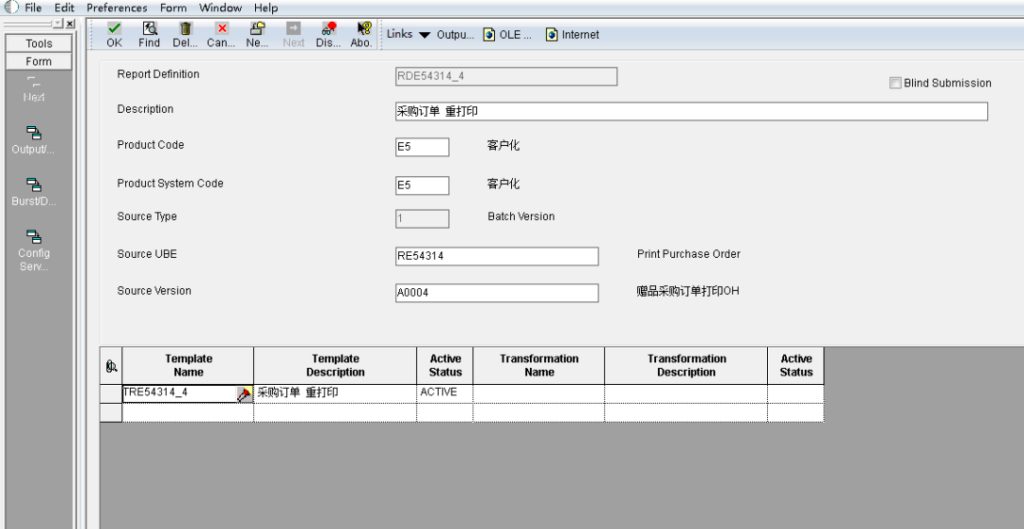Image resolution: width=1024 pixels, height=529 pixels.
Task: Click the Find toolbar icon
Action: coord(150,29)
